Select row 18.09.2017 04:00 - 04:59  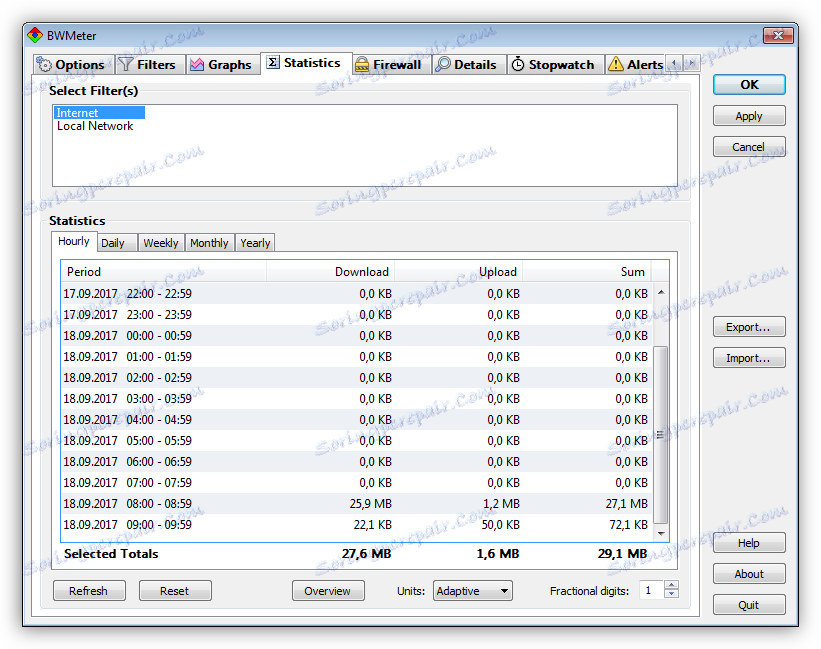(x=357, y=419)
